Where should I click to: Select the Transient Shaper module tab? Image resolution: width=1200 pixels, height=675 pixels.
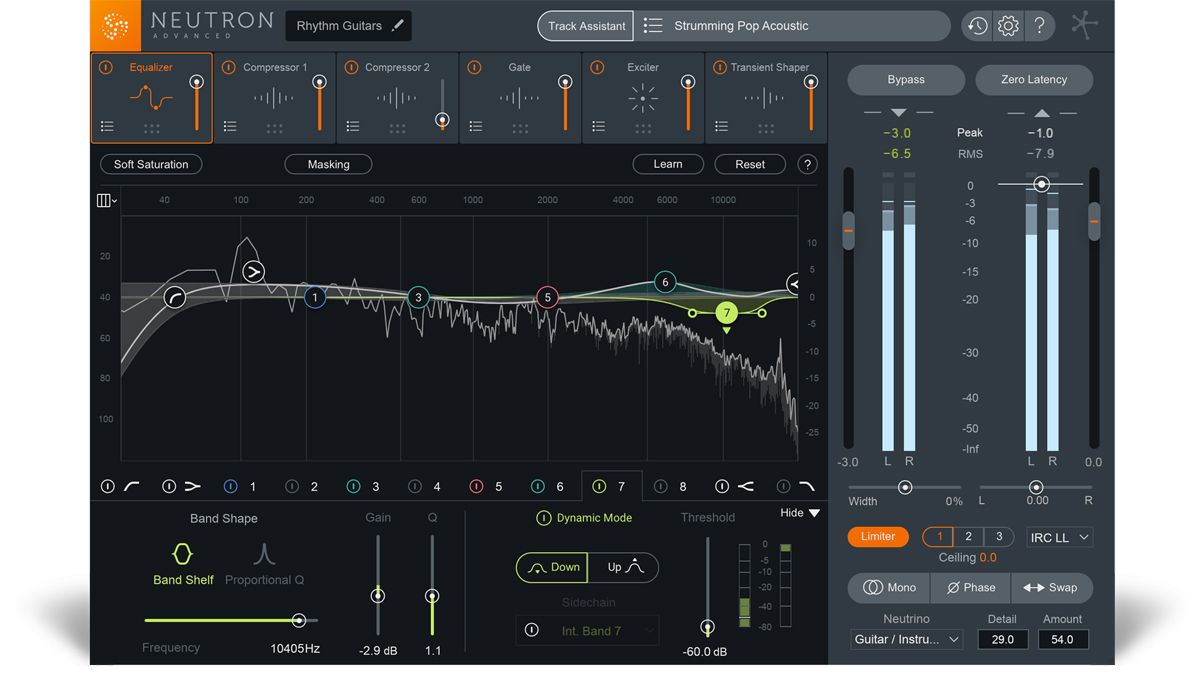click(765, 96)
